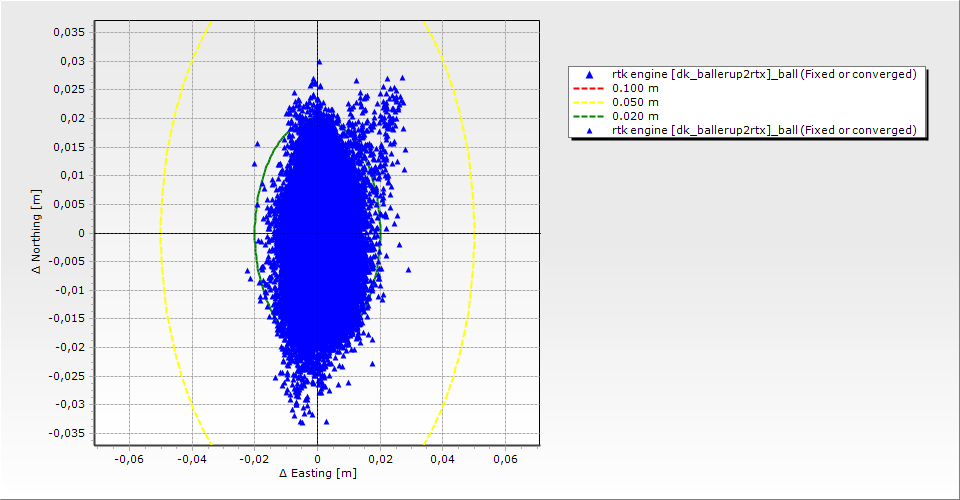Click the 0,03 Northing axis label
Screen dimensions: 960x500
click(72, 61)
